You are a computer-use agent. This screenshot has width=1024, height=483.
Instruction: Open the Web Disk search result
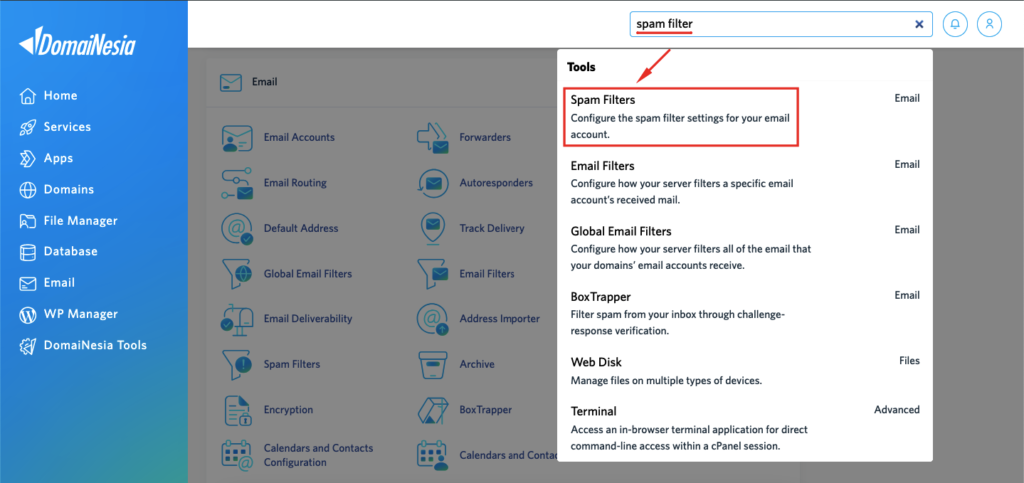click(x=744, y=371)
